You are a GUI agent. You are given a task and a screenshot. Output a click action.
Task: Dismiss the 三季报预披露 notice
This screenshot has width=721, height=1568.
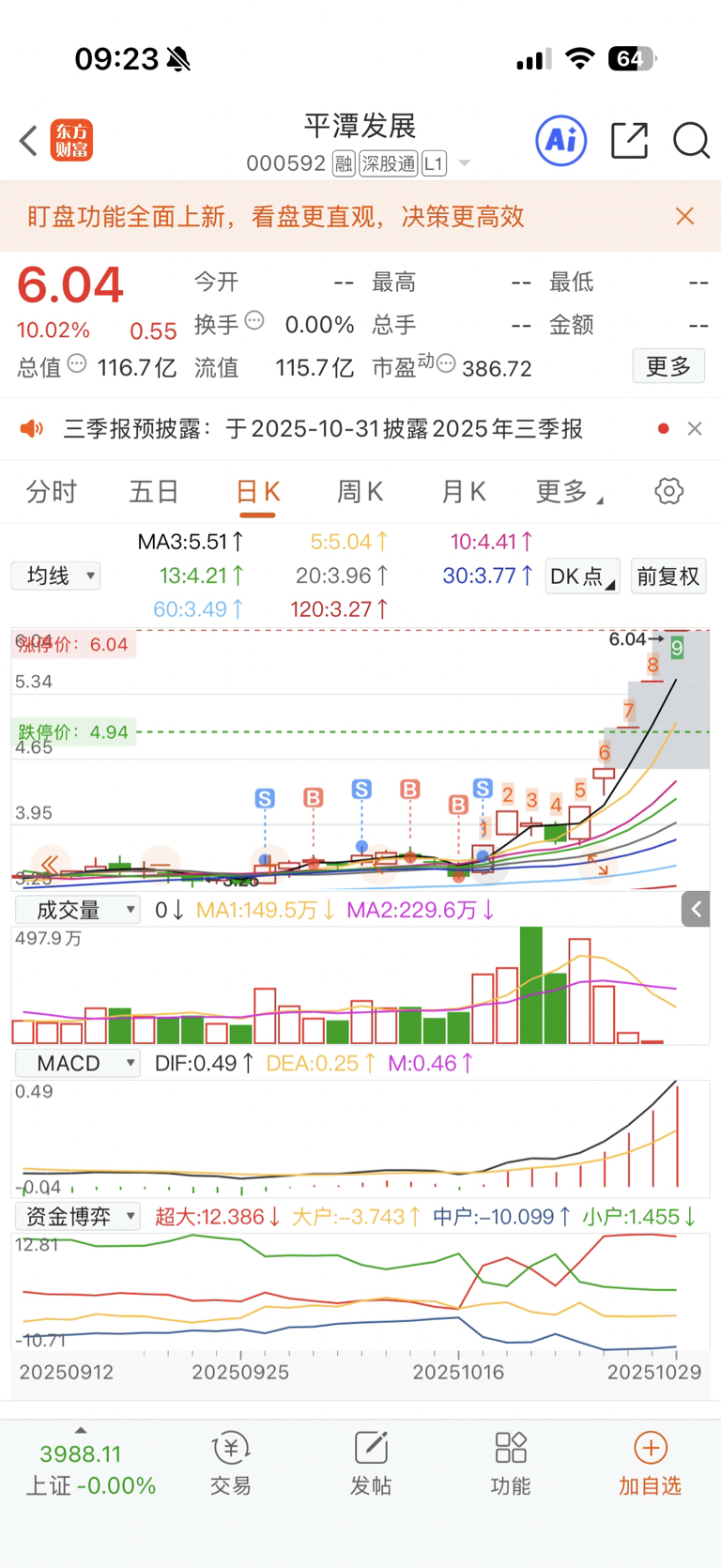695,429
